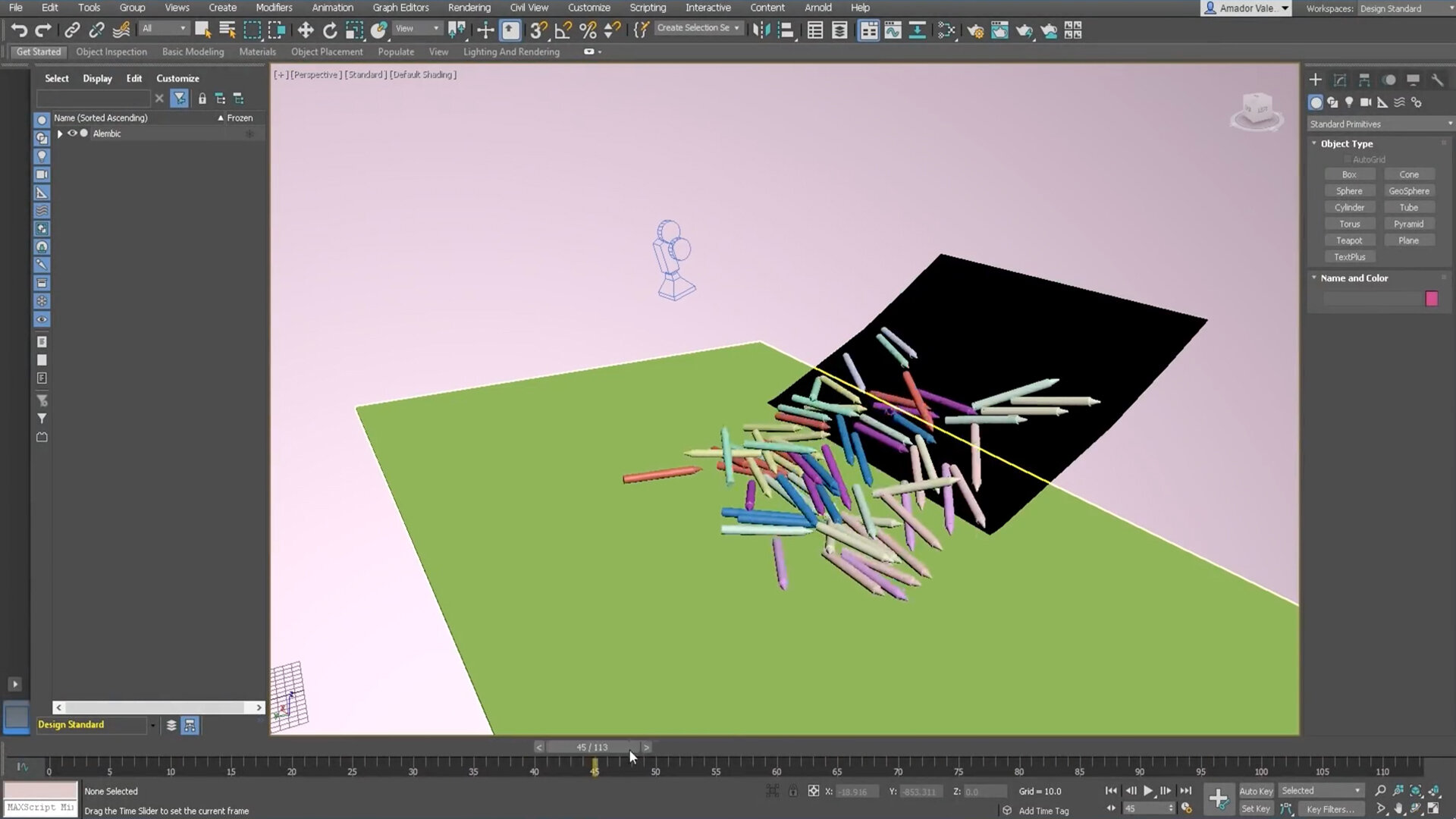The width and height of the screenshot is (1456, 819).
Task: Click the Undo arrow icon
Action: (19, 30)
